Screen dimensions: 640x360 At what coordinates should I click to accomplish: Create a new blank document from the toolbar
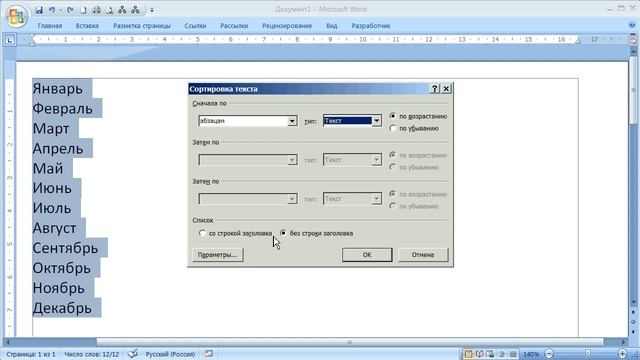click(83, 10)
